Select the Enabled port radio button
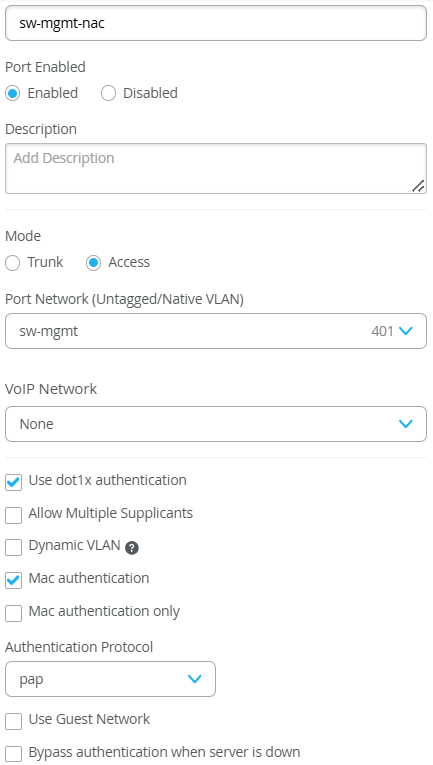Image resolution: width=433 pixels, height=765 pixels. (13, 93)
